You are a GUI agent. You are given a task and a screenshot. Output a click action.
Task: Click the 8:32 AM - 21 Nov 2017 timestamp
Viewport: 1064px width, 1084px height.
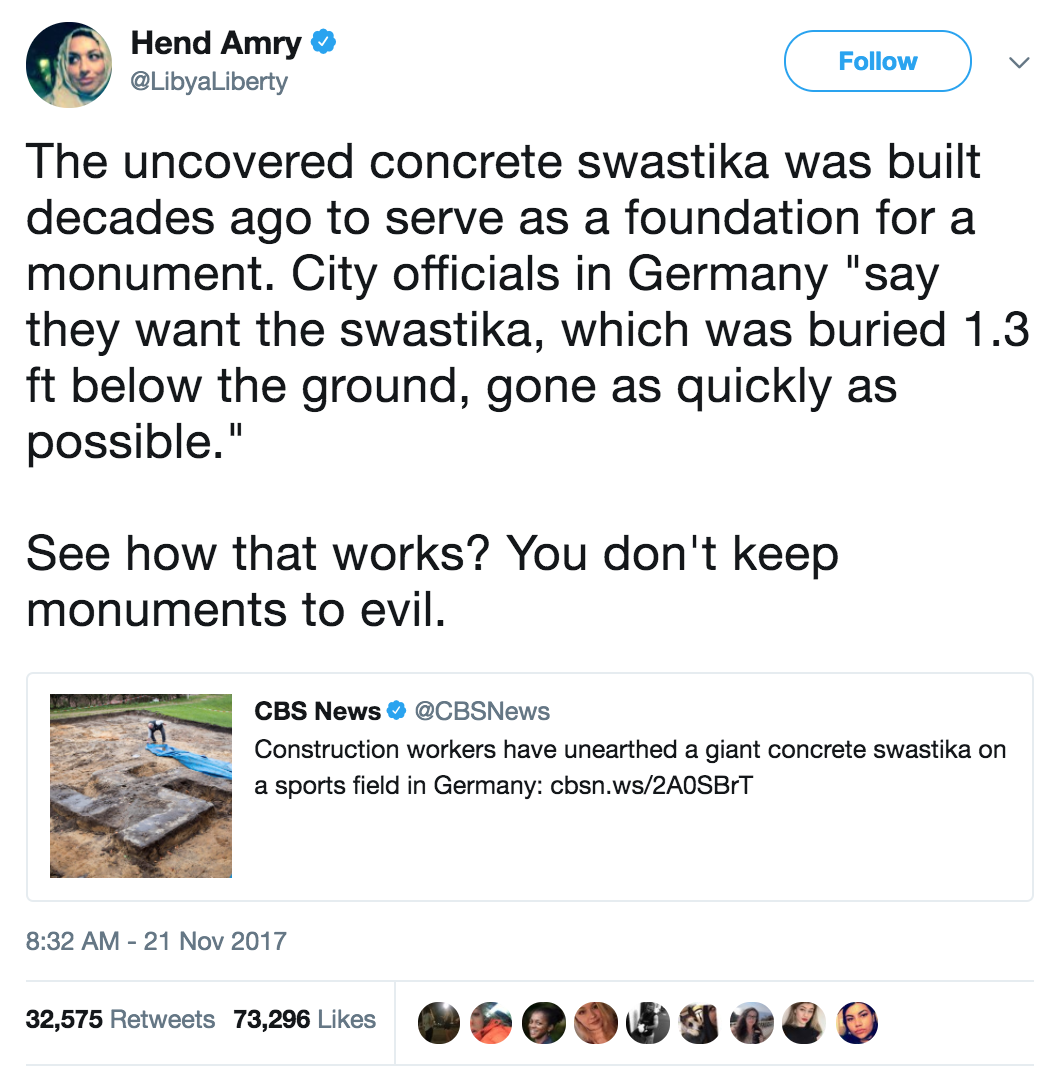click(156, 941)
